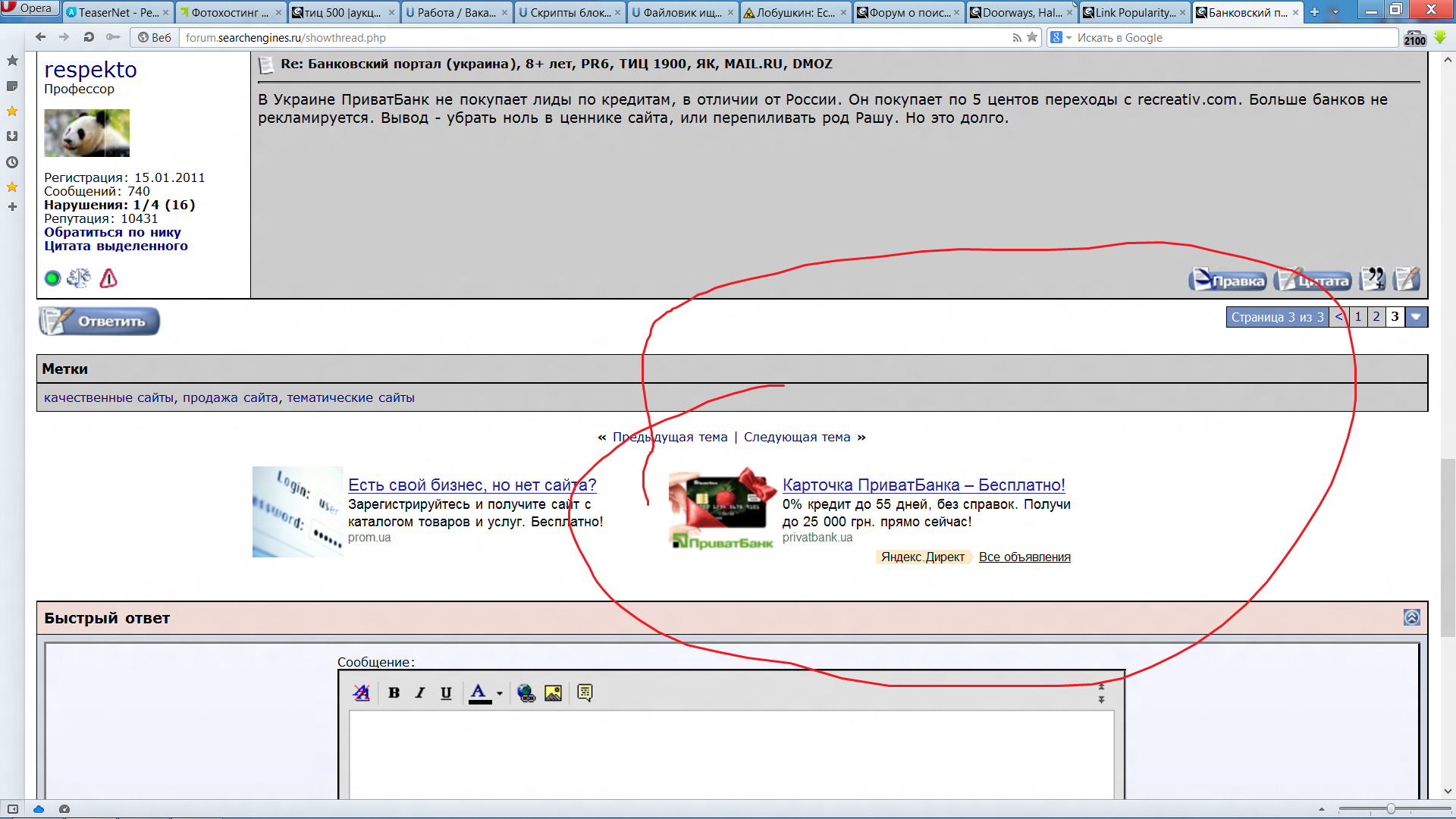Click the Insert Image icon

(553, 692)
